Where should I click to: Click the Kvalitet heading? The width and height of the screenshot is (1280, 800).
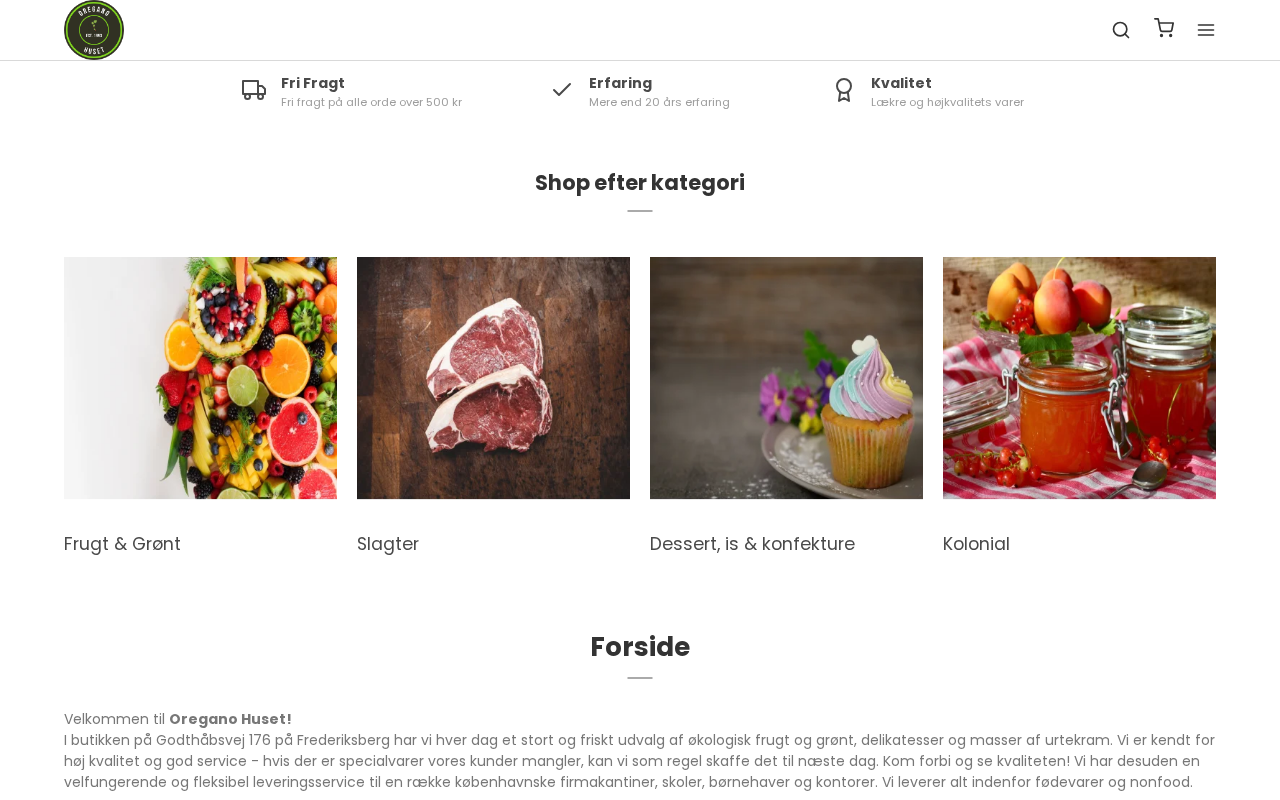[x=901, y=83]
